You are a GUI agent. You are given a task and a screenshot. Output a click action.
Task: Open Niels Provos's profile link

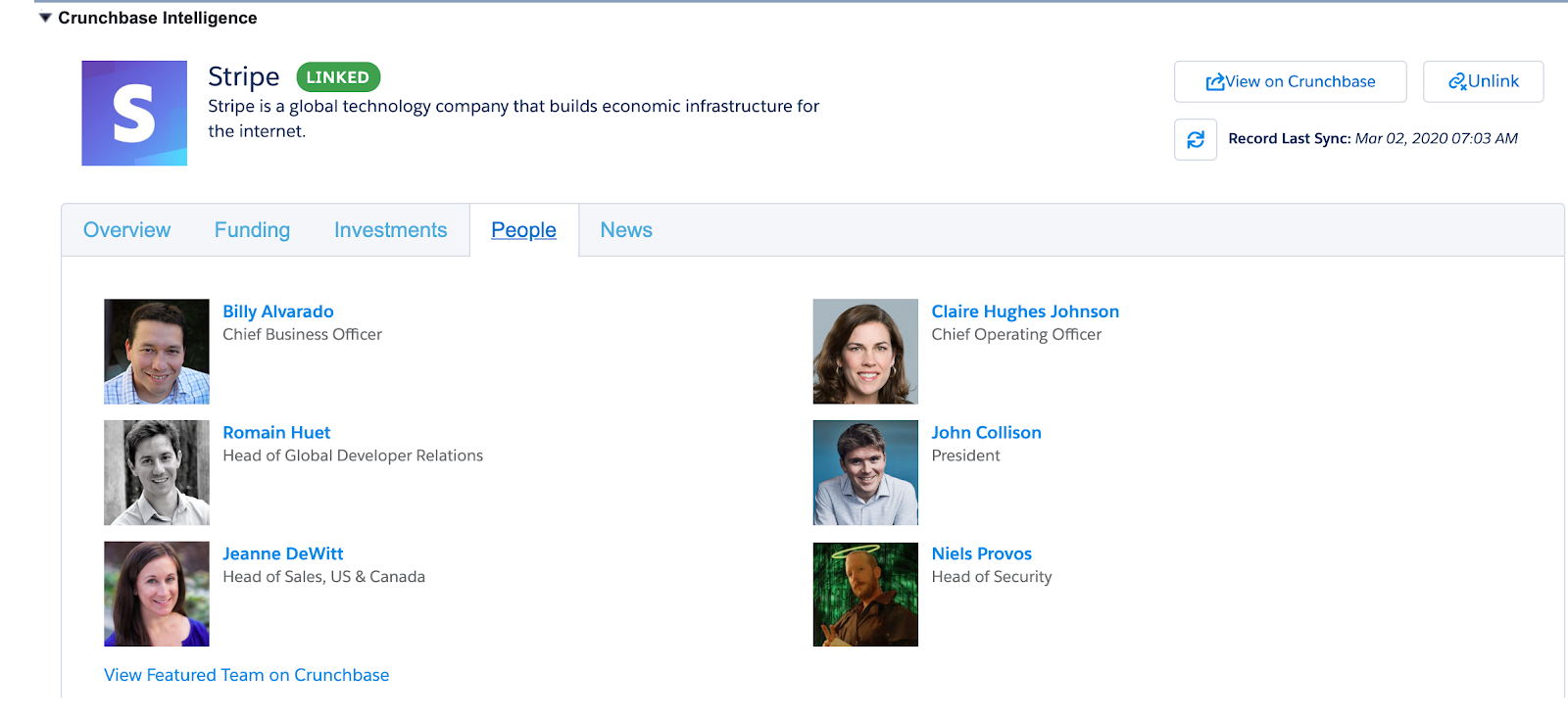coord(981,553)
